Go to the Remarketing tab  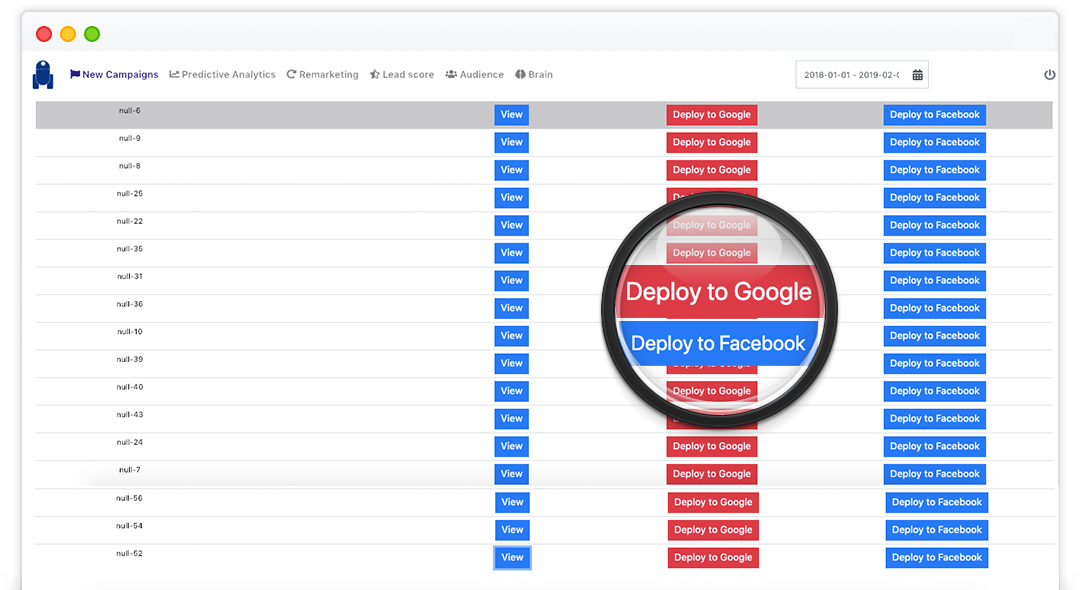click(x=322, y=74)
